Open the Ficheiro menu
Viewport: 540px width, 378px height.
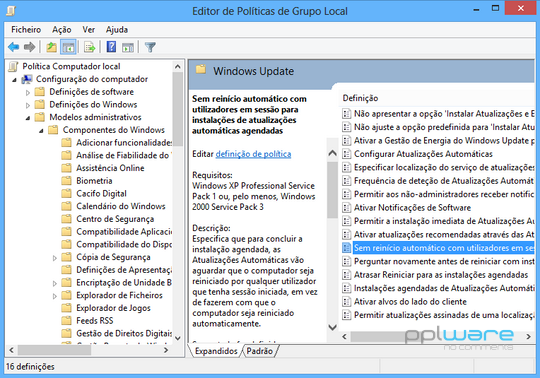(26, 30)
